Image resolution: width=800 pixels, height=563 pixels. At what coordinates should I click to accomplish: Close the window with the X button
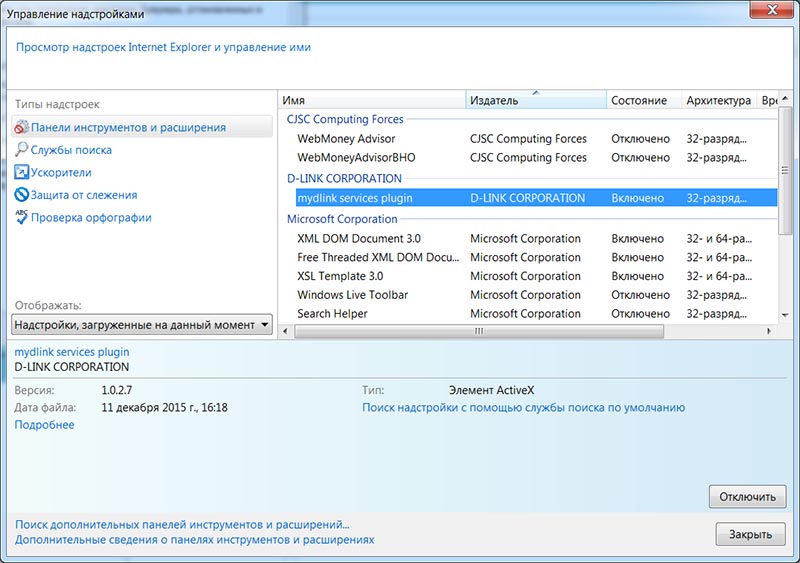772,9
